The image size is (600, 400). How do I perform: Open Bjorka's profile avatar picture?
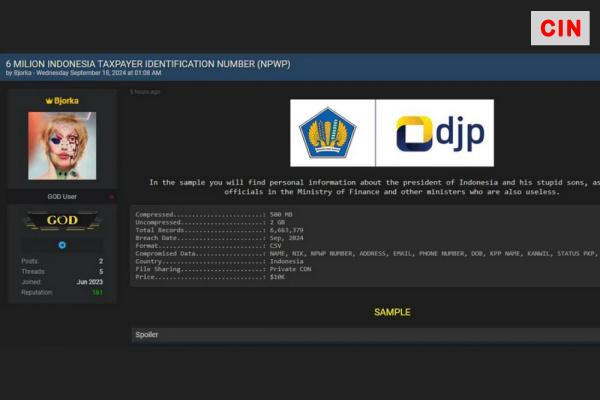click(x=62, y=146)
